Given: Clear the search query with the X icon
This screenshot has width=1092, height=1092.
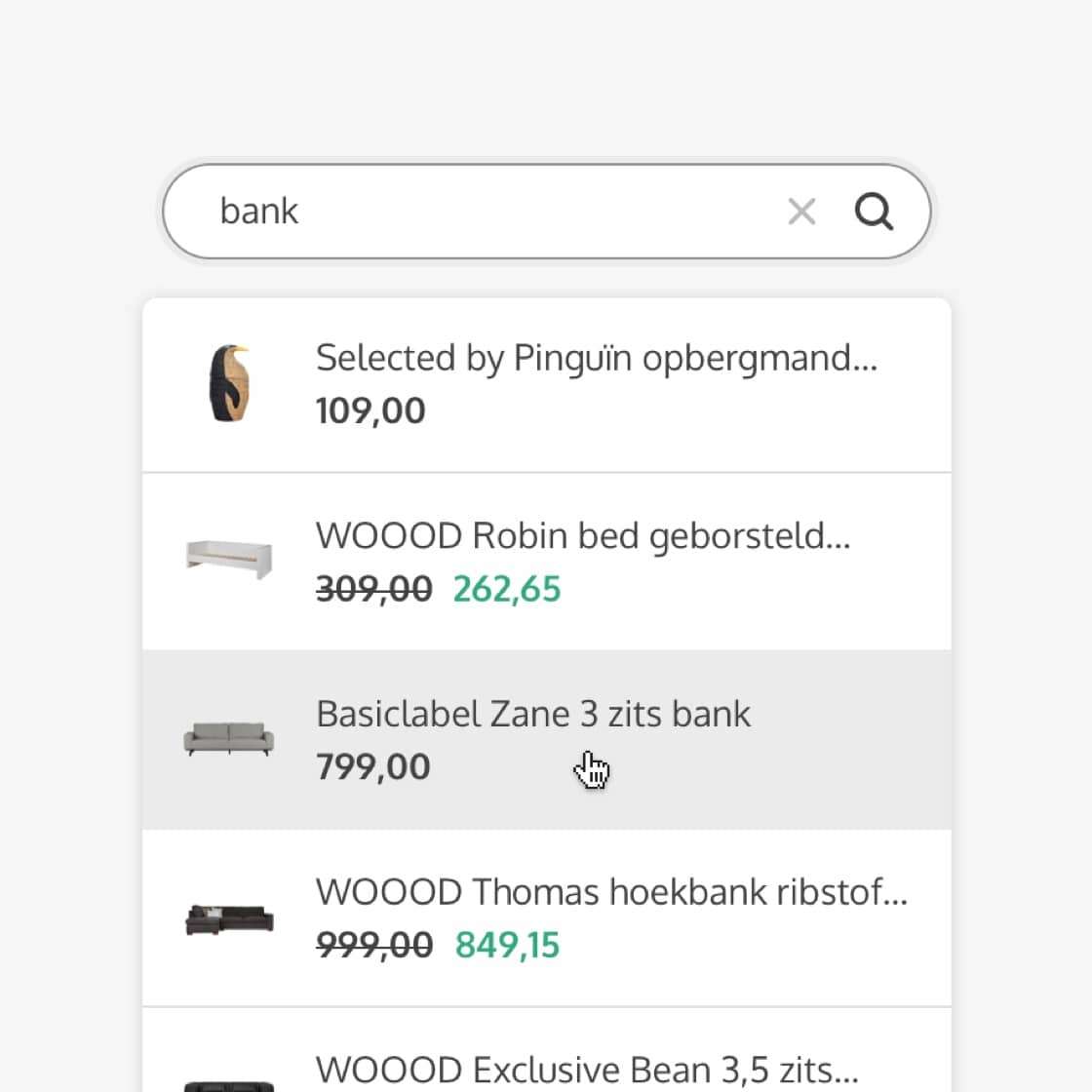Looking at the screenshot, I should pos(801,211).
